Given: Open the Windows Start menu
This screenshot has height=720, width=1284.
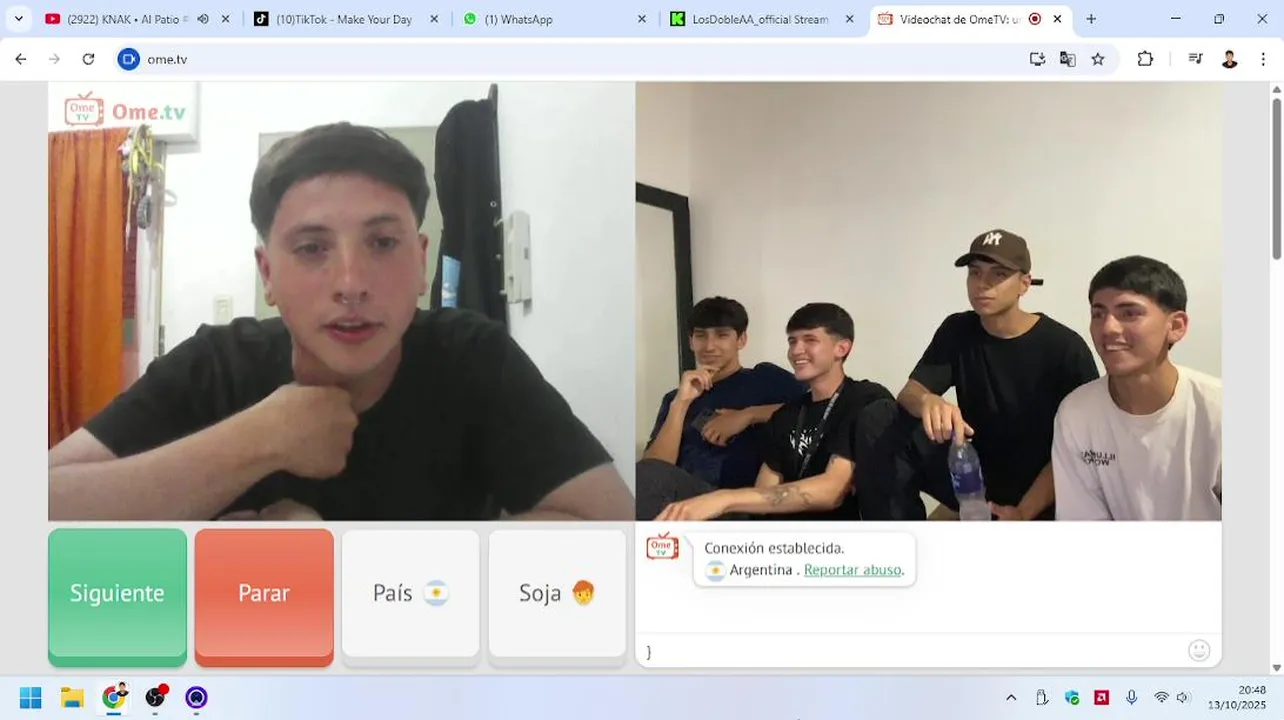Looking at the screenshot, I should 31,697.
